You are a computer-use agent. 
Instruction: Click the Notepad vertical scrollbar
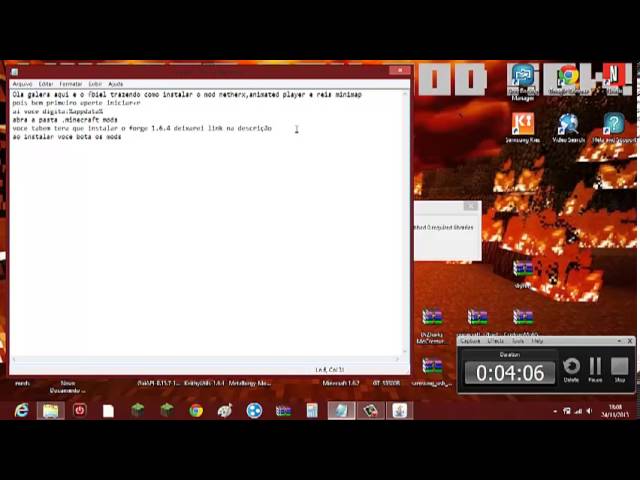[405, 222]
